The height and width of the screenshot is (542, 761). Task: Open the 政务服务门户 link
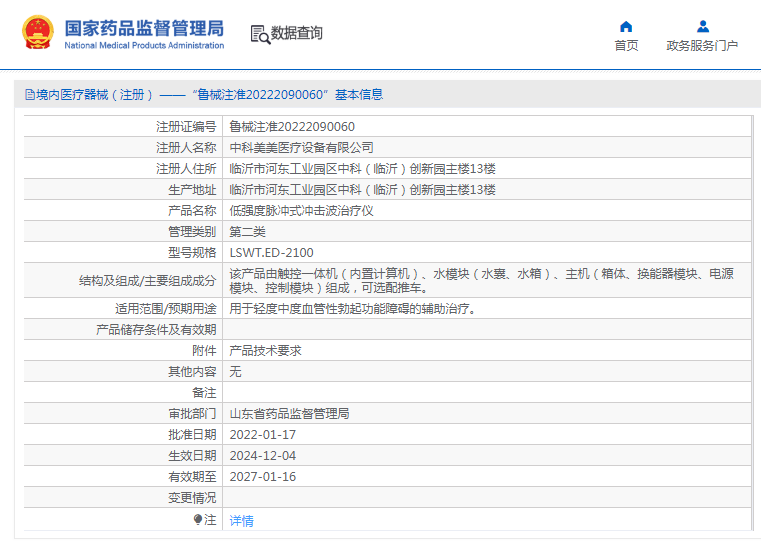pyautogui.click(x=702, y=46)
